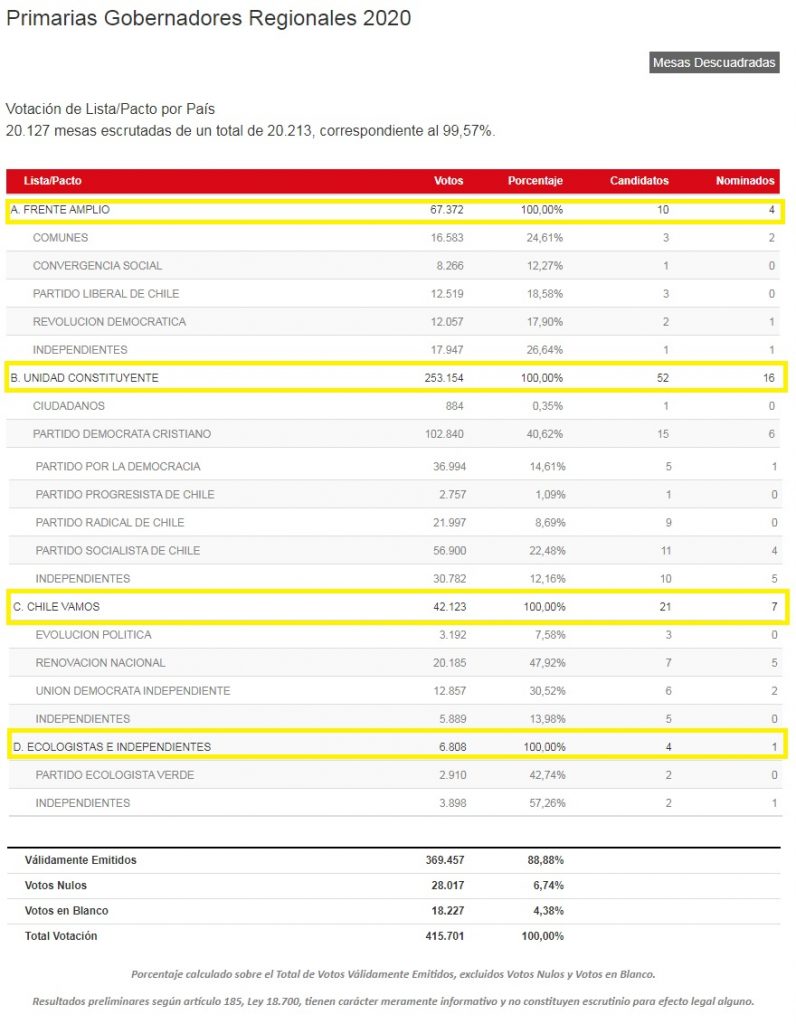Select the UNION DEMOCRATA INDEPENDIENTE row
The height and width of the screenshot is (1024, 796).
132,691
